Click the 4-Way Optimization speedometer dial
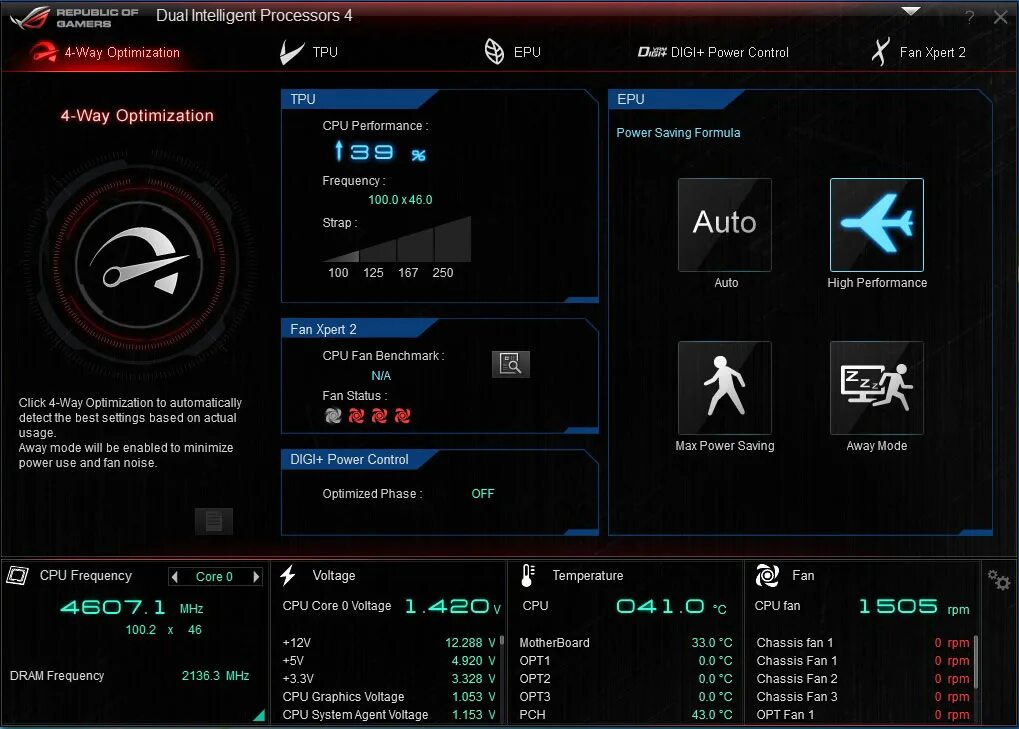The width and height of the screenshot is (1019, 729). click(x=138, y=265)
